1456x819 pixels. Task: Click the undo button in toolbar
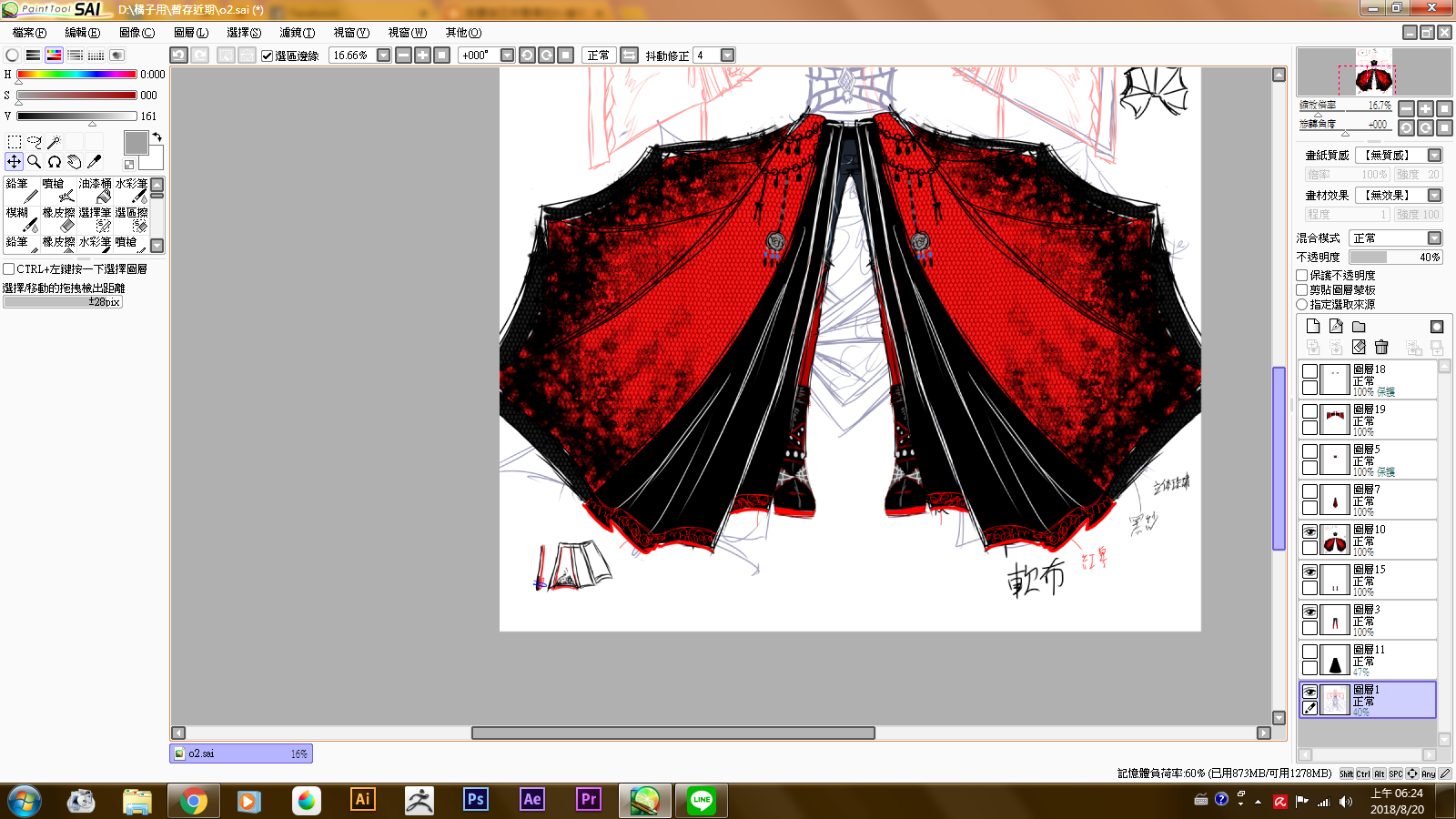click(178, 55)
